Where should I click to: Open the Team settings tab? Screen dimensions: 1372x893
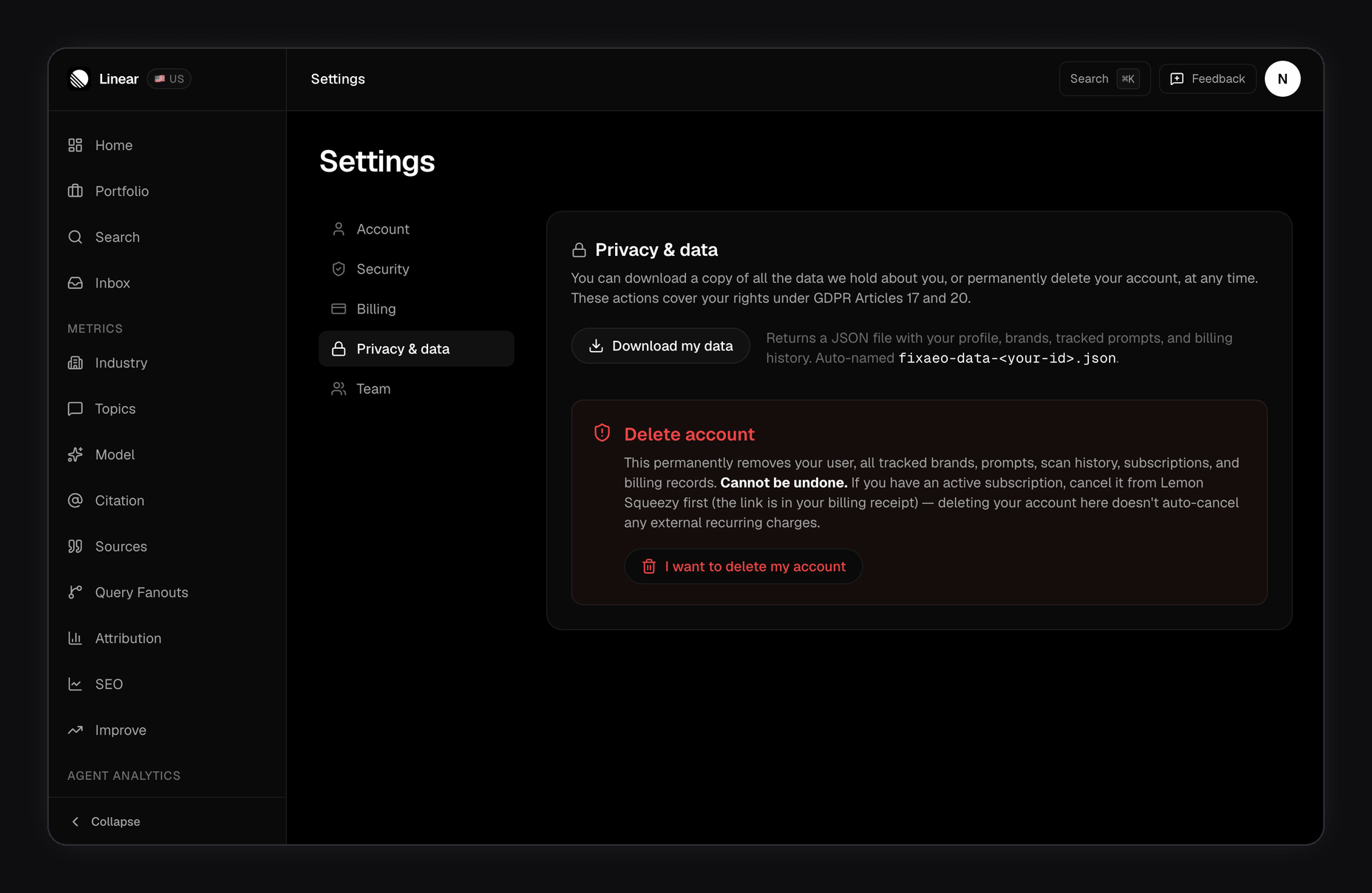416,389
